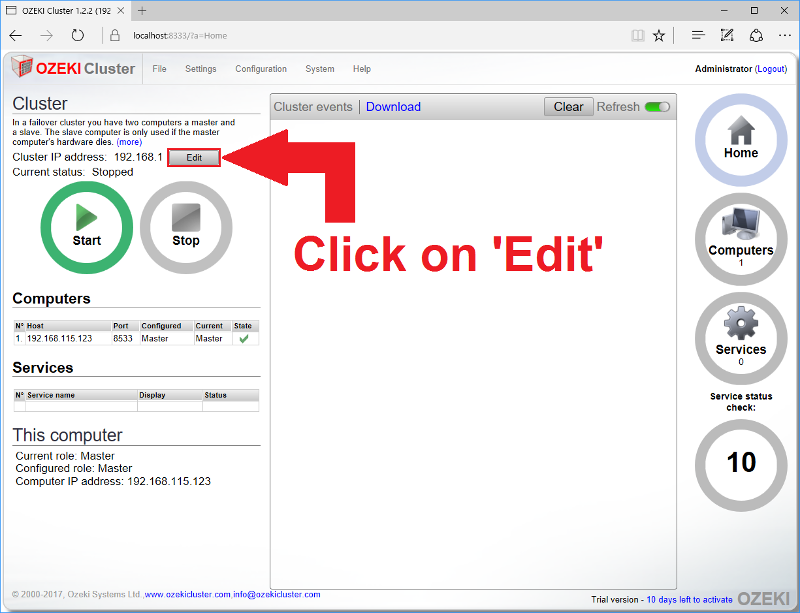Image resolution: width=800 pixels, height=613 pixels.
Task: Open the Configuration menu
Action: click(x=261, y=69)
